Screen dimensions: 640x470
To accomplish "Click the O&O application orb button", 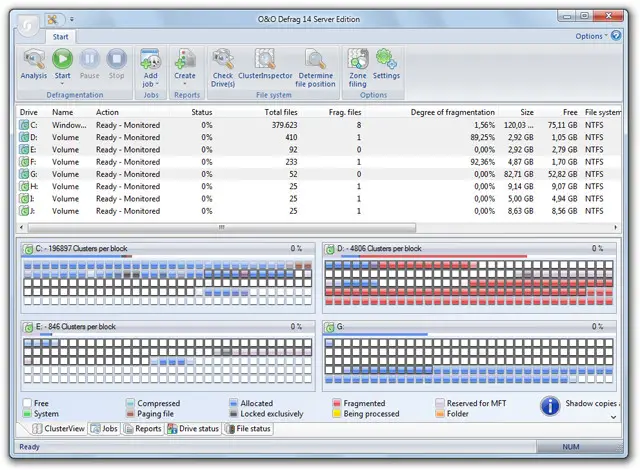I will pos(28,27).
